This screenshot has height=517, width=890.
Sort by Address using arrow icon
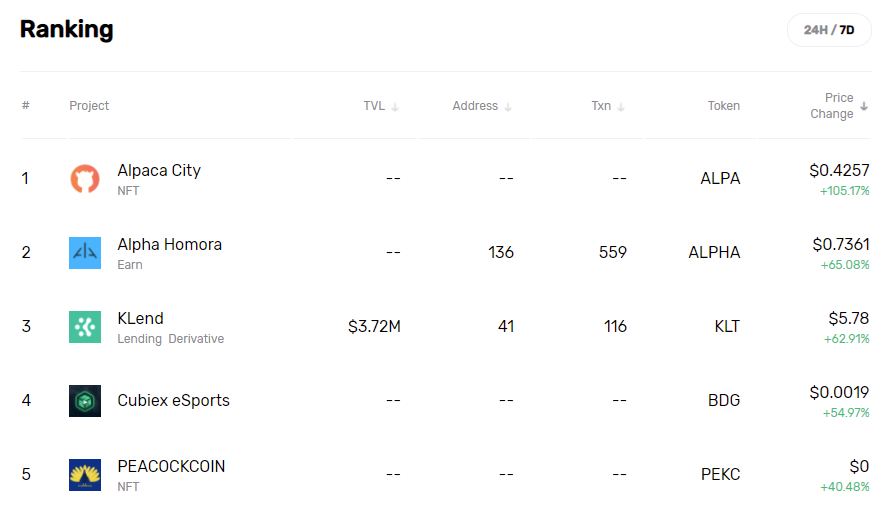[508, 107]
